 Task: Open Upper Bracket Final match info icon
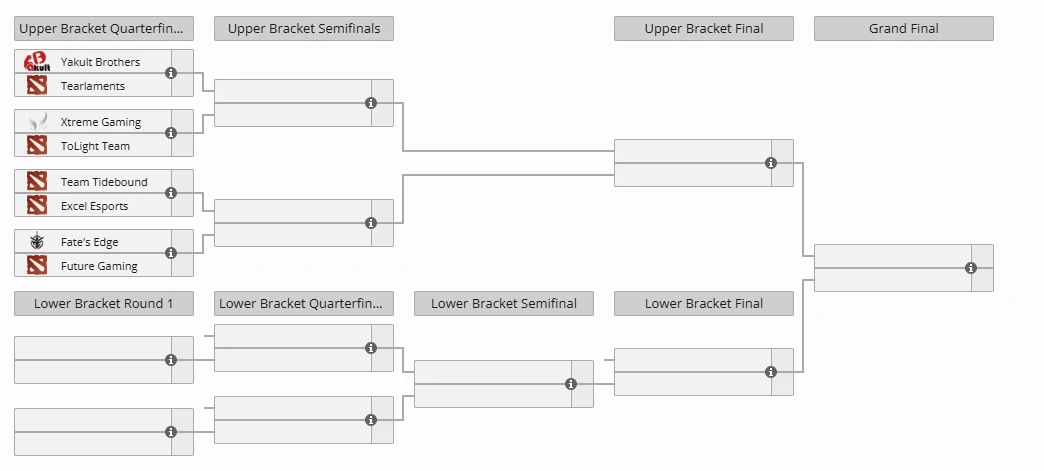[x=771, y=163]
